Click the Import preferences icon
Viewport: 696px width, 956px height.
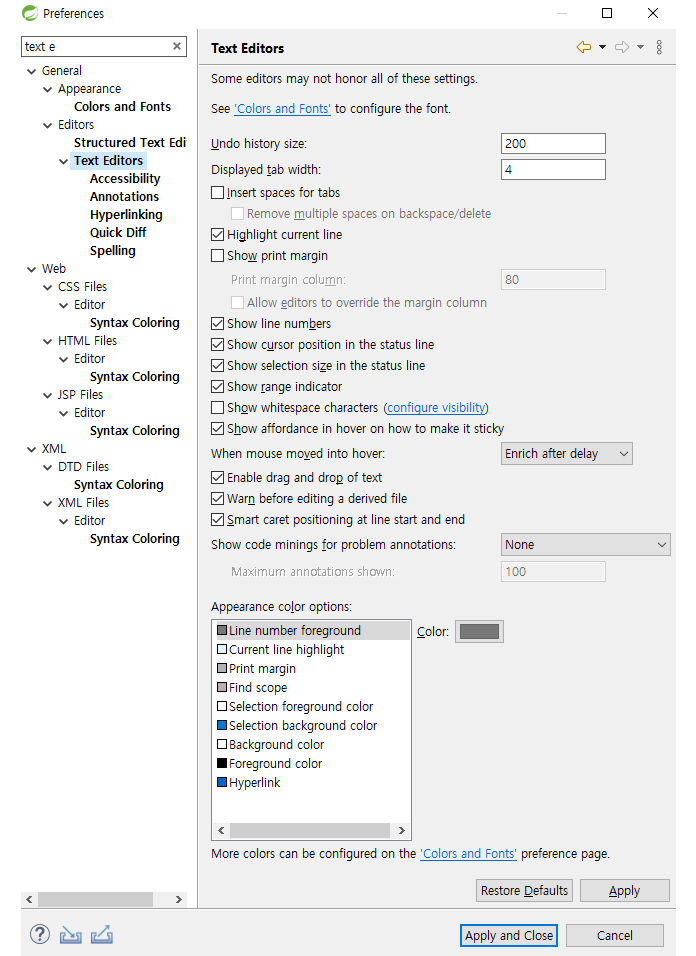point(70,935)
